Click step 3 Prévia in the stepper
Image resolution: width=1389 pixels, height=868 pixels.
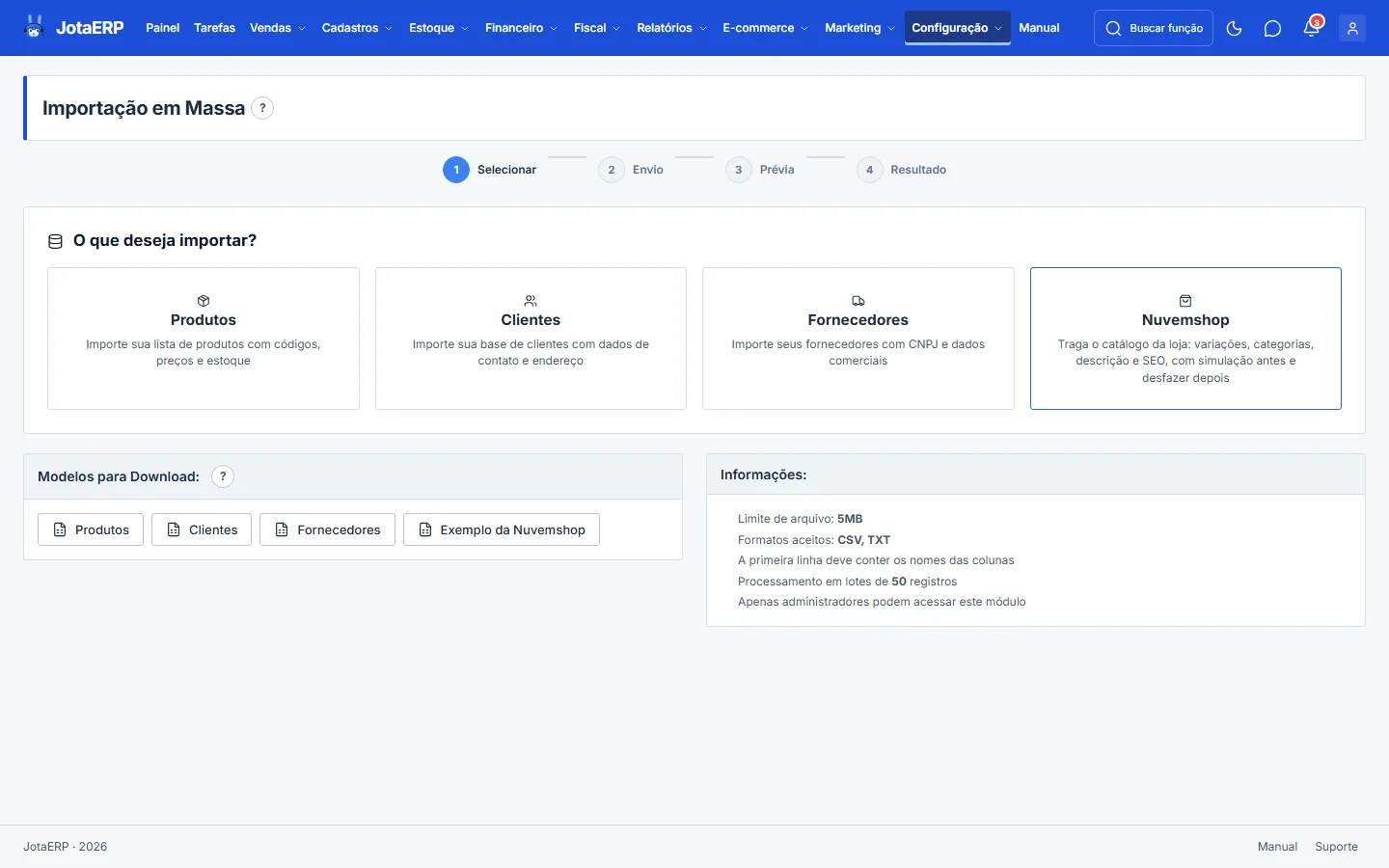[760, 170]
